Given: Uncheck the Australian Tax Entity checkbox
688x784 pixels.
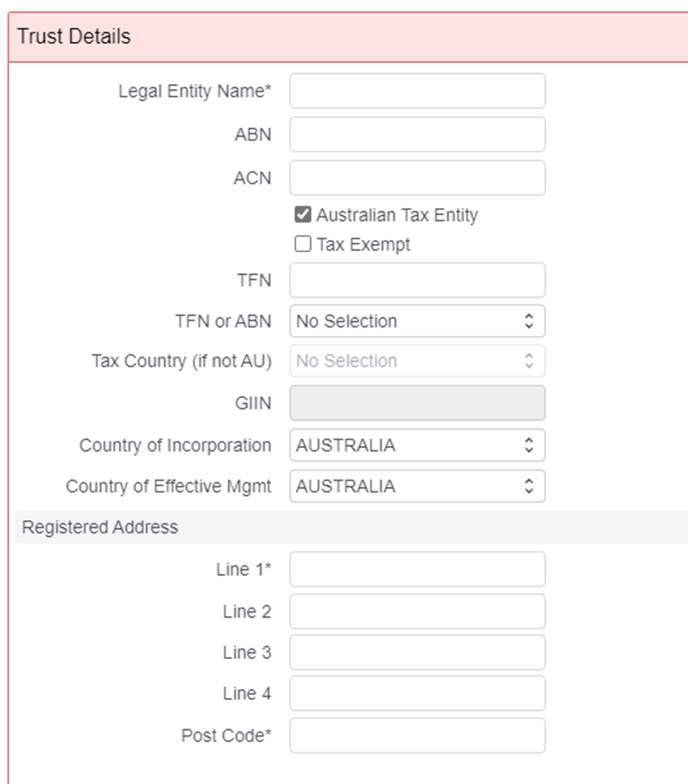Looking at the screenshot, I should tap(303, 214).
